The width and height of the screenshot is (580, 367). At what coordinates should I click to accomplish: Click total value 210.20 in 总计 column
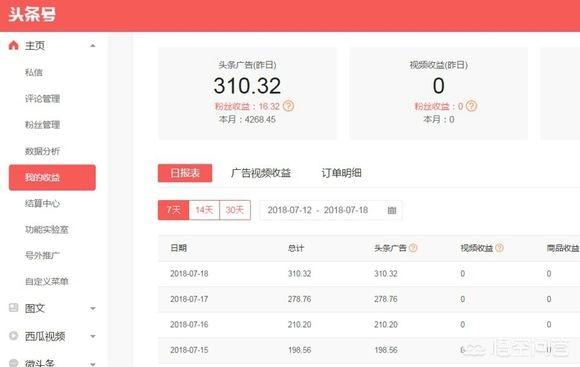coord(300,324)
